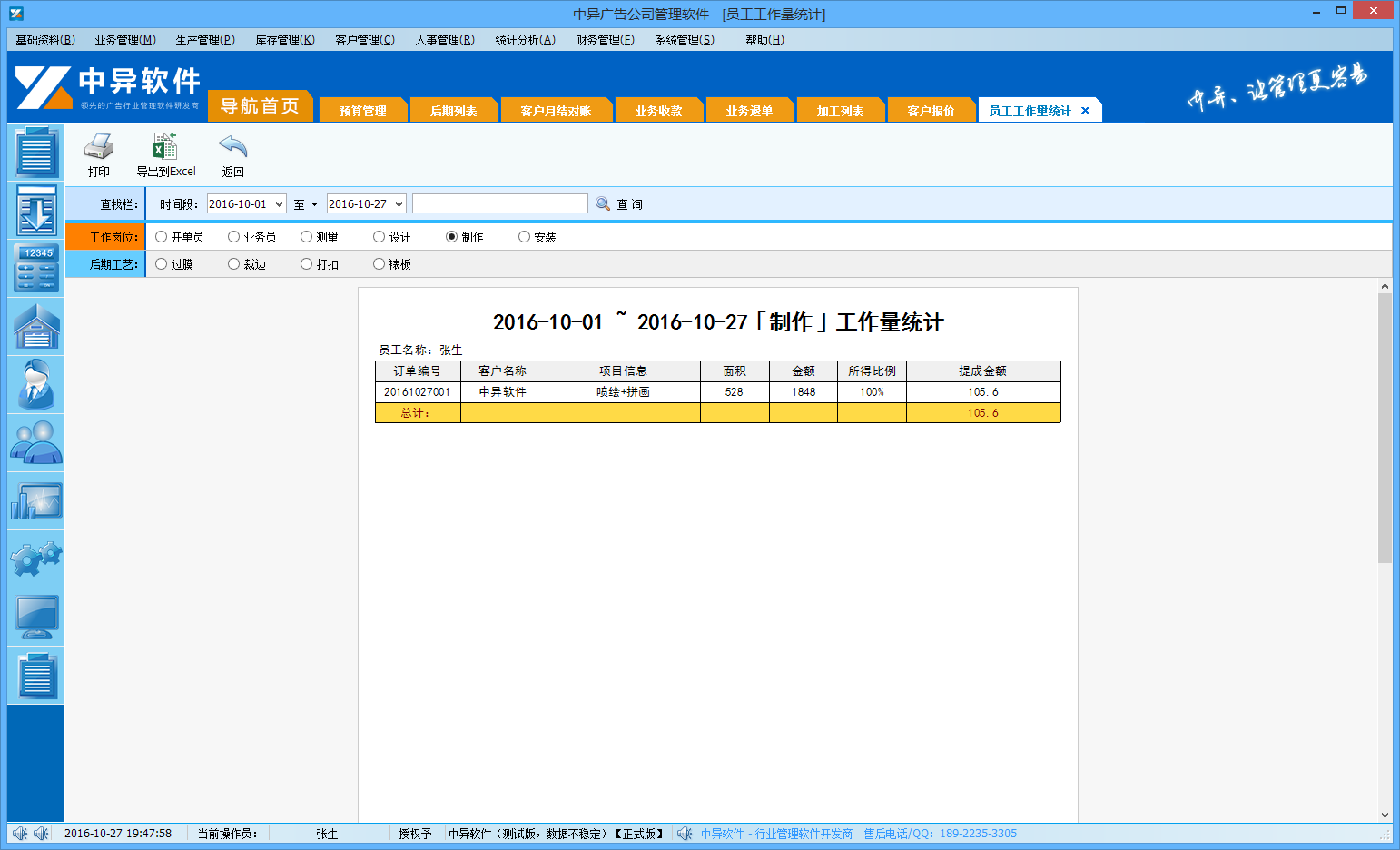This screenshot has height=850, width=1400.
Task: Enable the 过膜 process option
Action: pos(160,263)
